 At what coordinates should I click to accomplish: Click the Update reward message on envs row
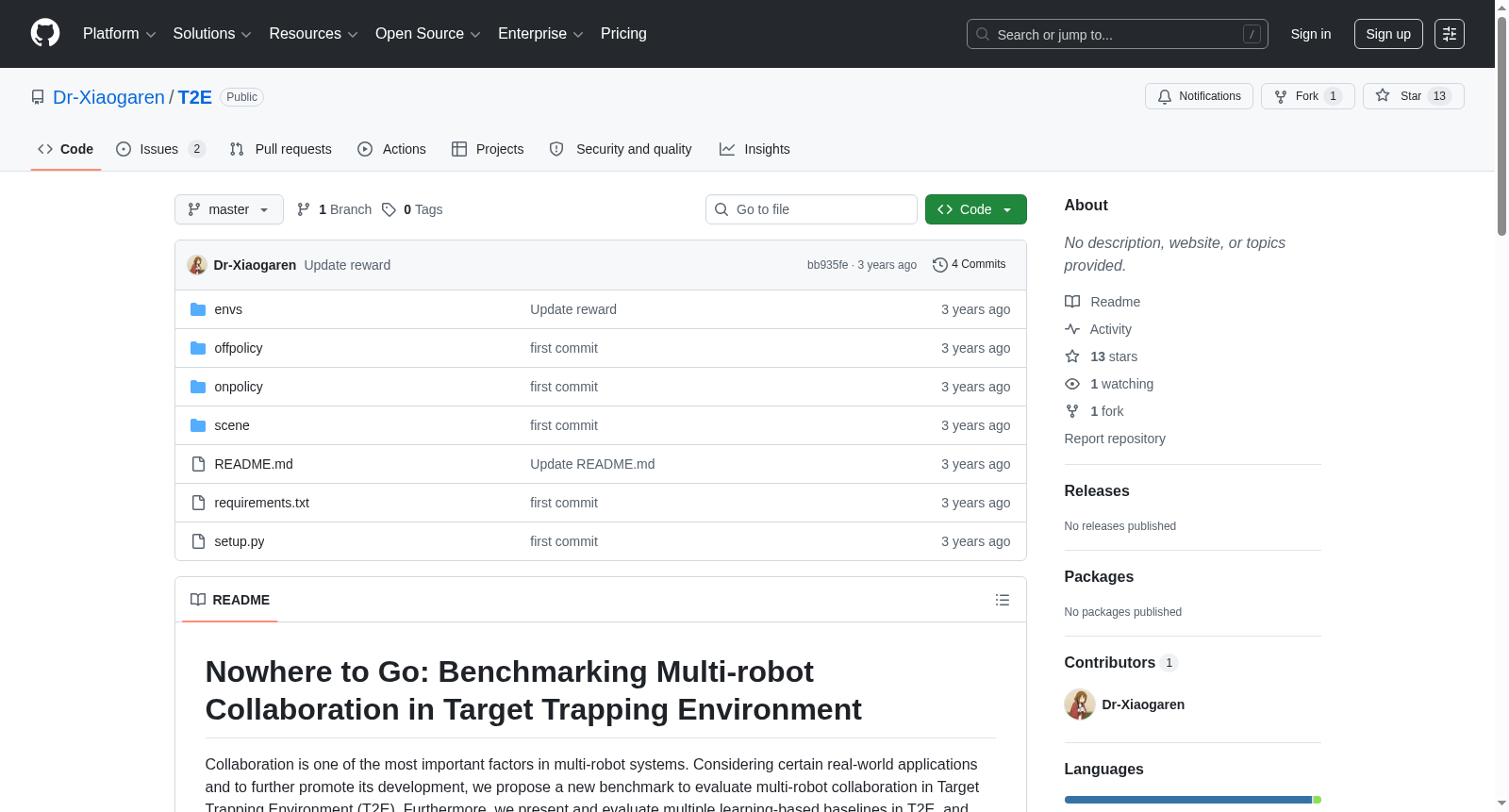click(x=573, y=309)
